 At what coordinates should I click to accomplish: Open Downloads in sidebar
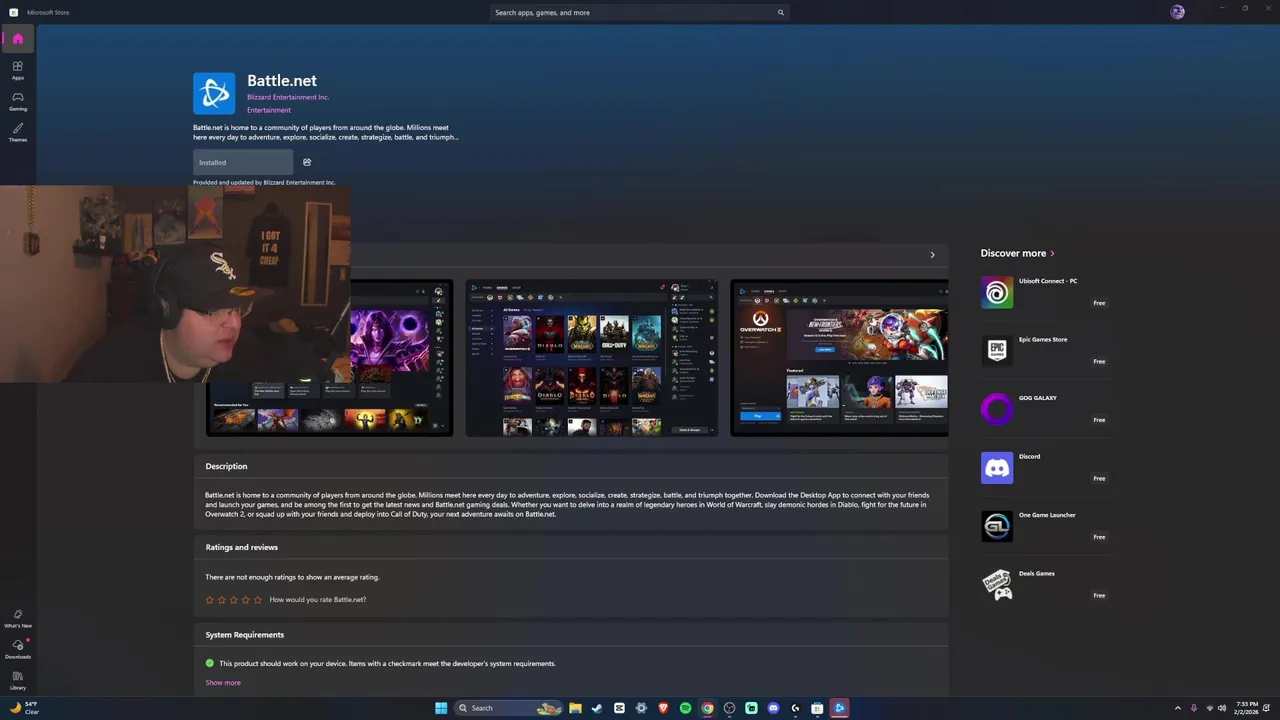(x=18, y=650)
